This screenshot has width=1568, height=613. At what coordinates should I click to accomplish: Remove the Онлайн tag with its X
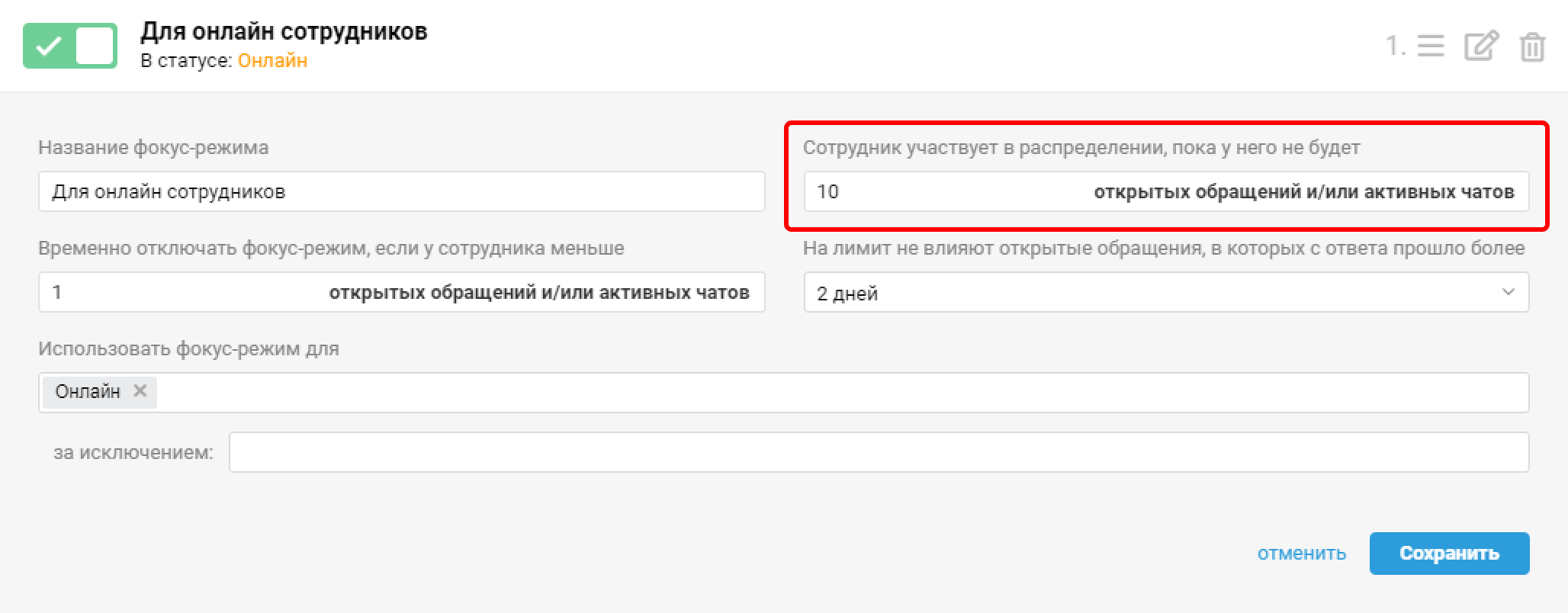[140, 391]
